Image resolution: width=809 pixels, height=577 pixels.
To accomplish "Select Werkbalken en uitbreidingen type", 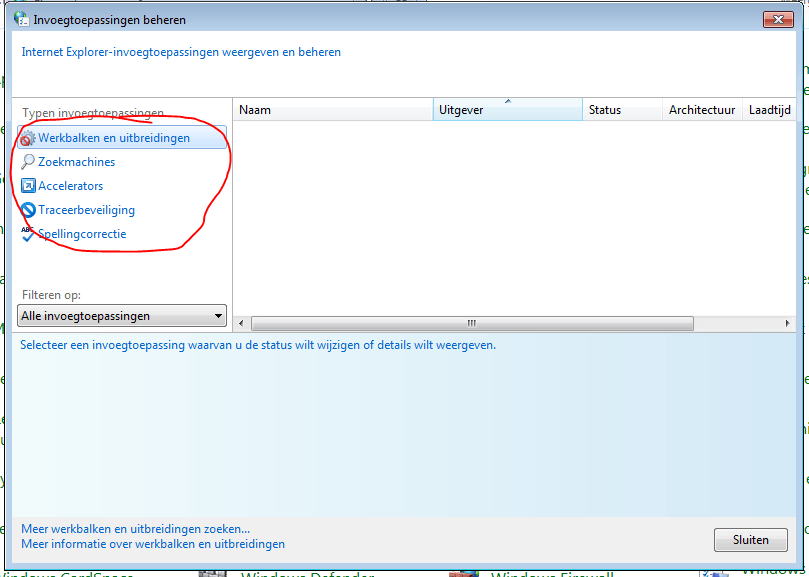I will point(122,138).
